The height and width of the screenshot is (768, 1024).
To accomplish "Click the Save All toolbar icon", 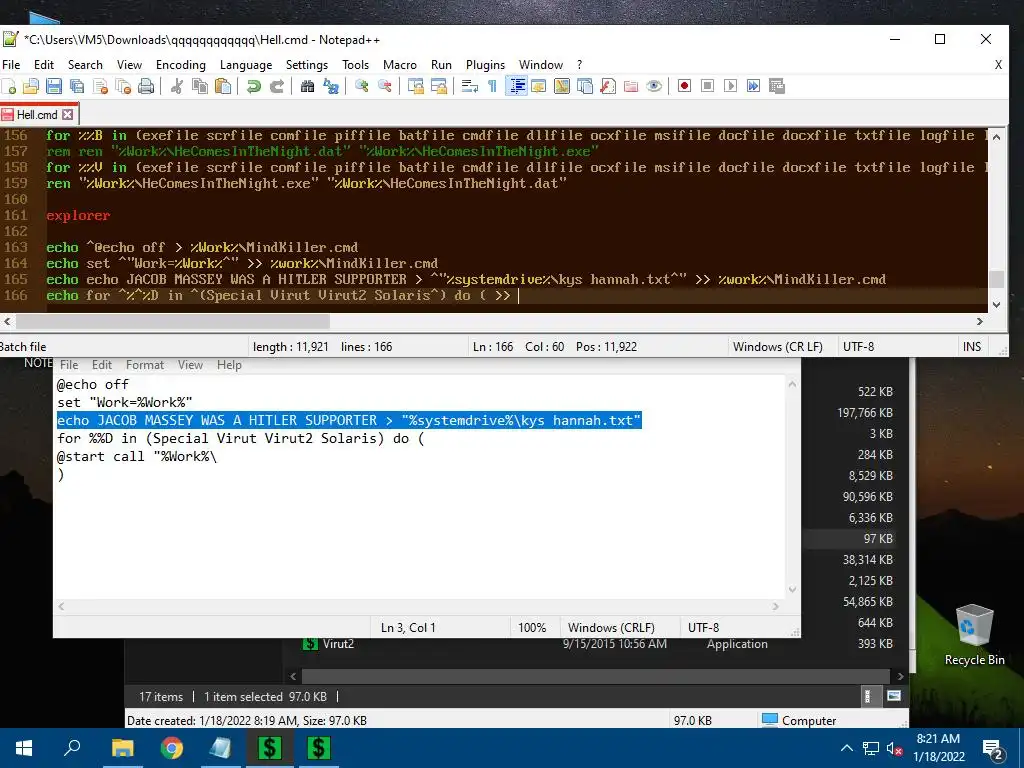I will click(77, 86).
